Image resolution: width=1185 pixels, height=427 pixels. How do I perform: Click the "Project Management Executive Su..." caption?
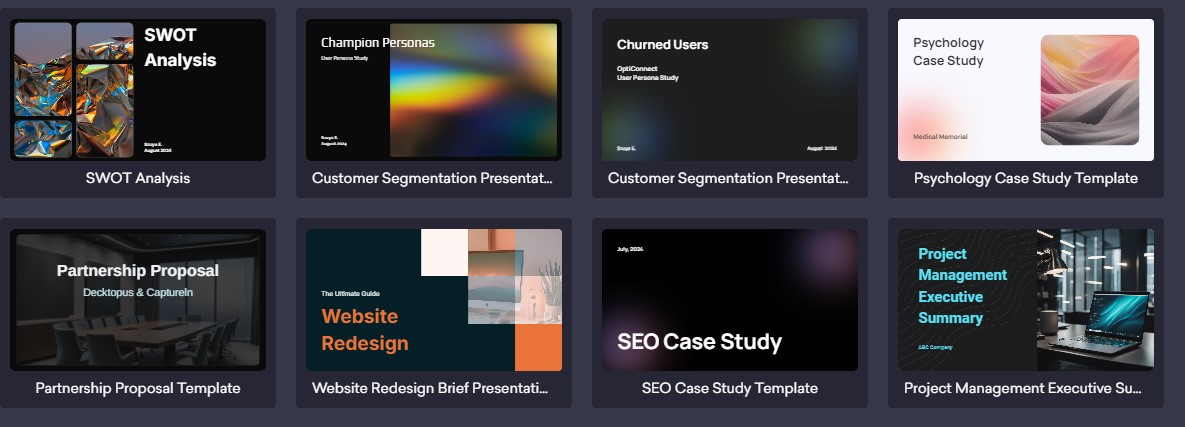click(1025, 388)
